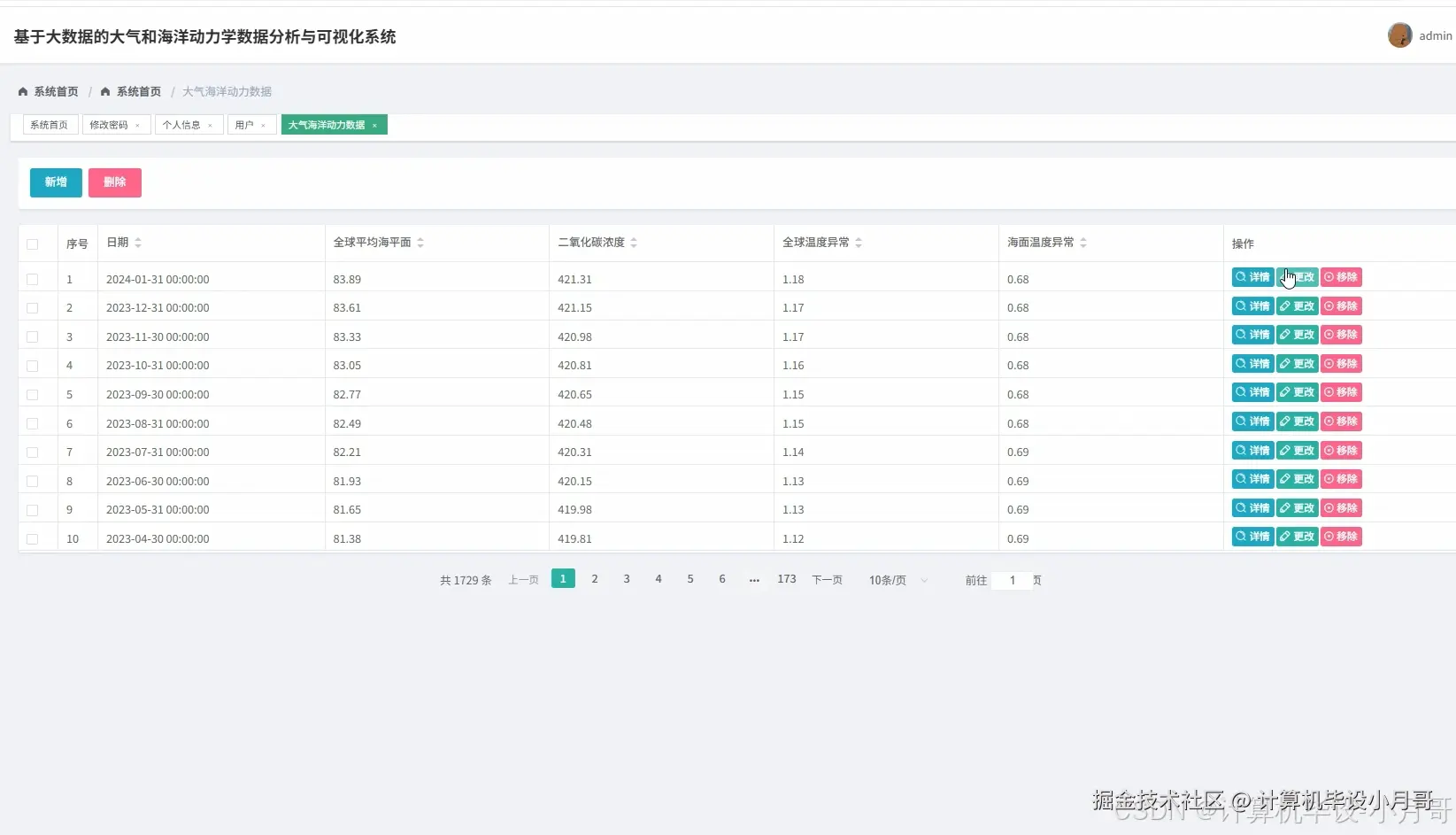Go to page 5
Screen dimensions: 1456x835
[x=690, y=578]
